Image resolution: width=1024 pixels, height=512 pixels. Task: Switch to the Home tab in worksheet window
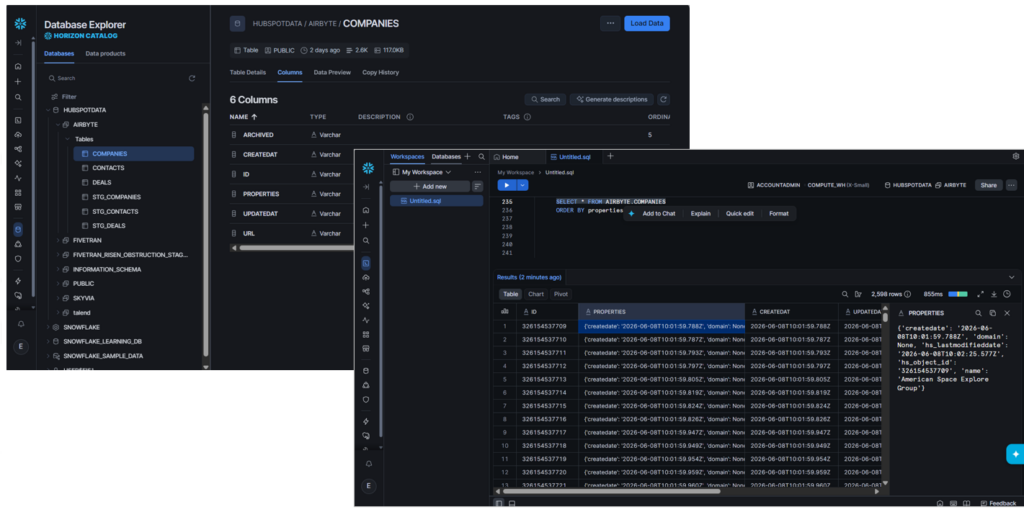point(506,157)
